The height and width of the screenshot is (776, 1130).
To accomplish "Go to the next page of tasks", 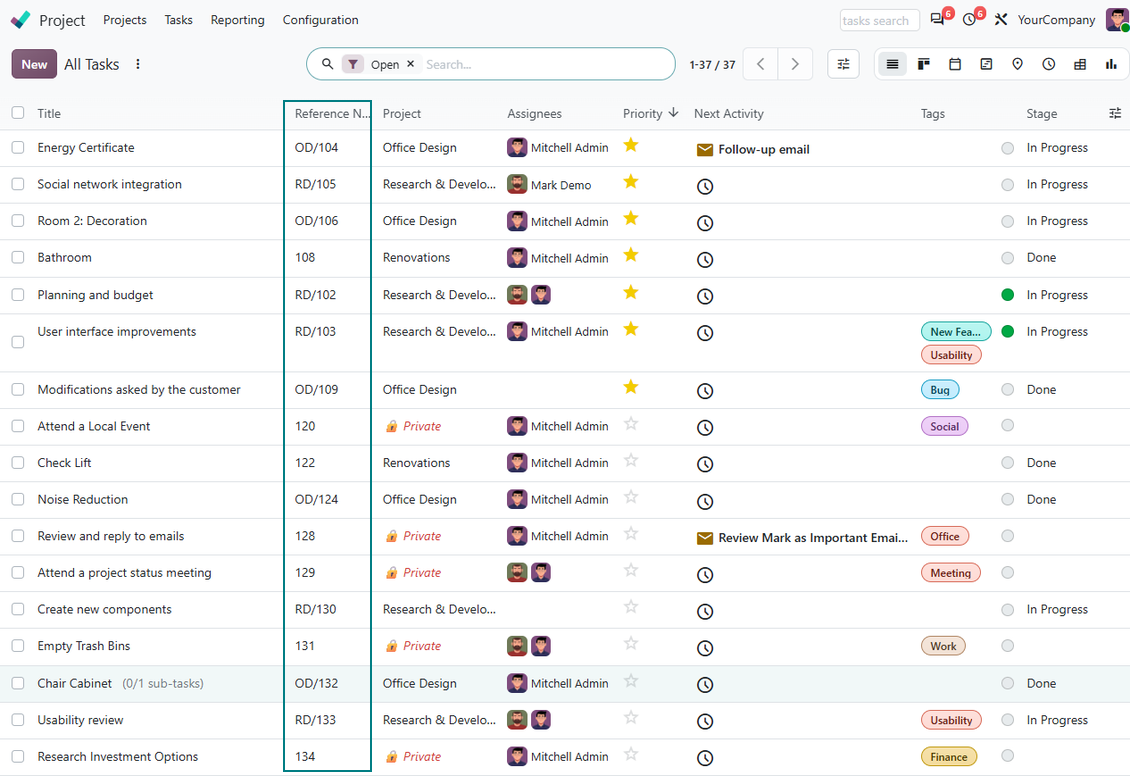I will [x=795, y=64].
